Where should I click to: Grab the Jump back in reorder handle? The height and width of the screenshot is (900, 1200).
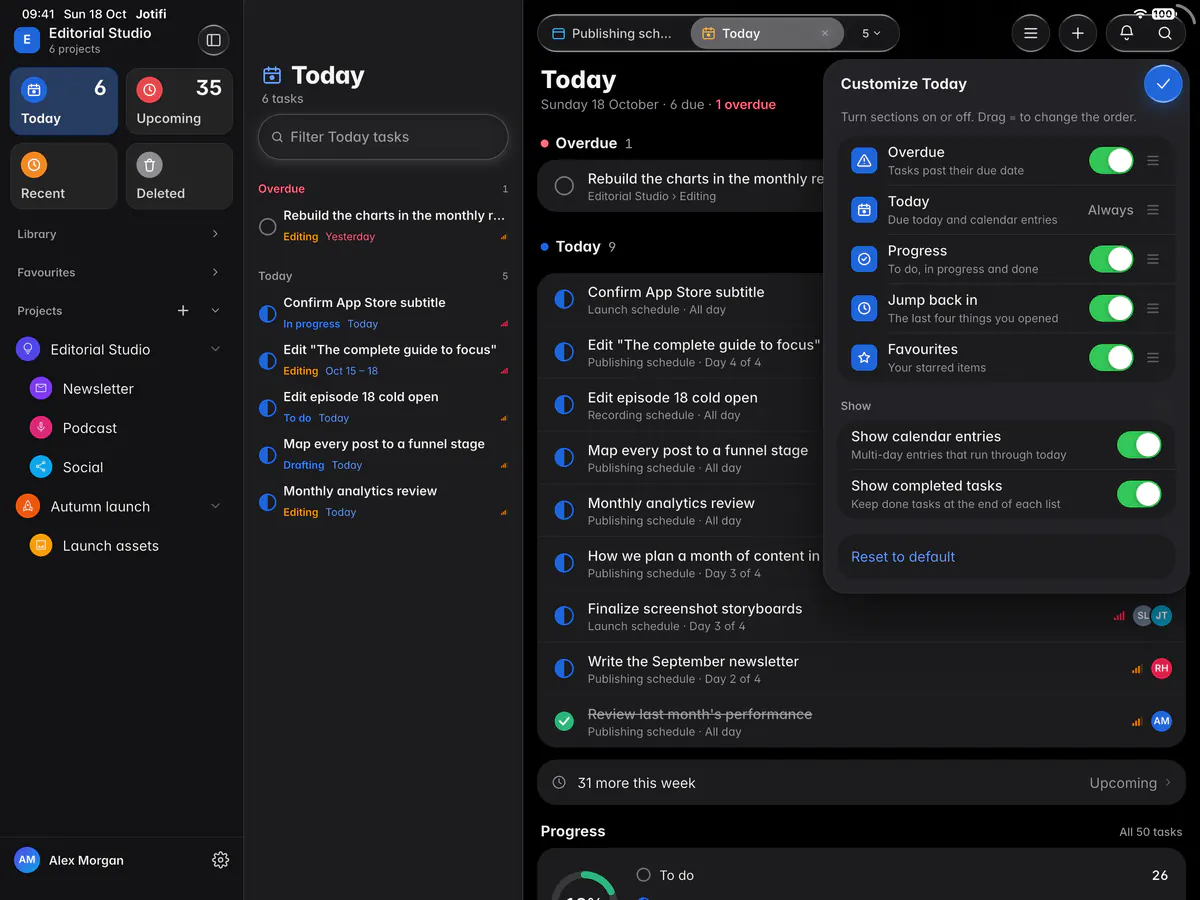pyautogui.click(x=1153, y=308)
